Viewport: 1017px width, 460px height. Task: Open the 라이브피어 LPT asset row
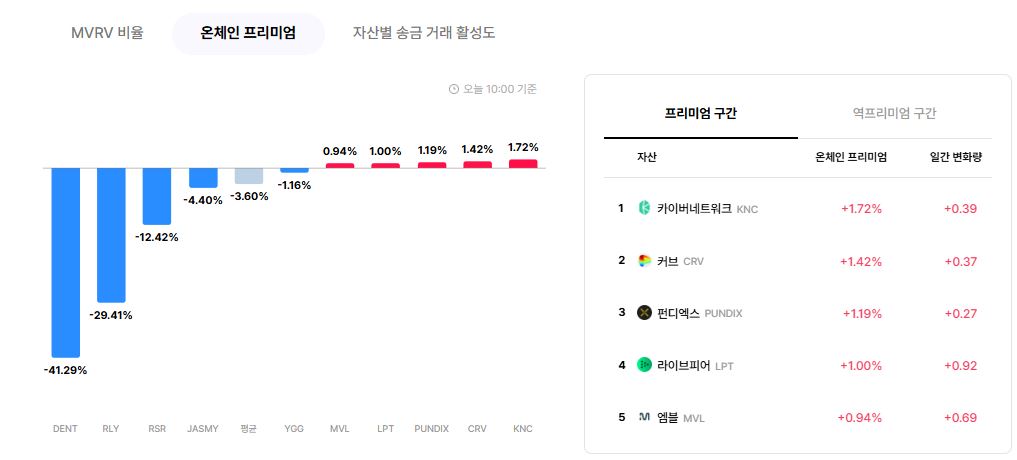798,365
